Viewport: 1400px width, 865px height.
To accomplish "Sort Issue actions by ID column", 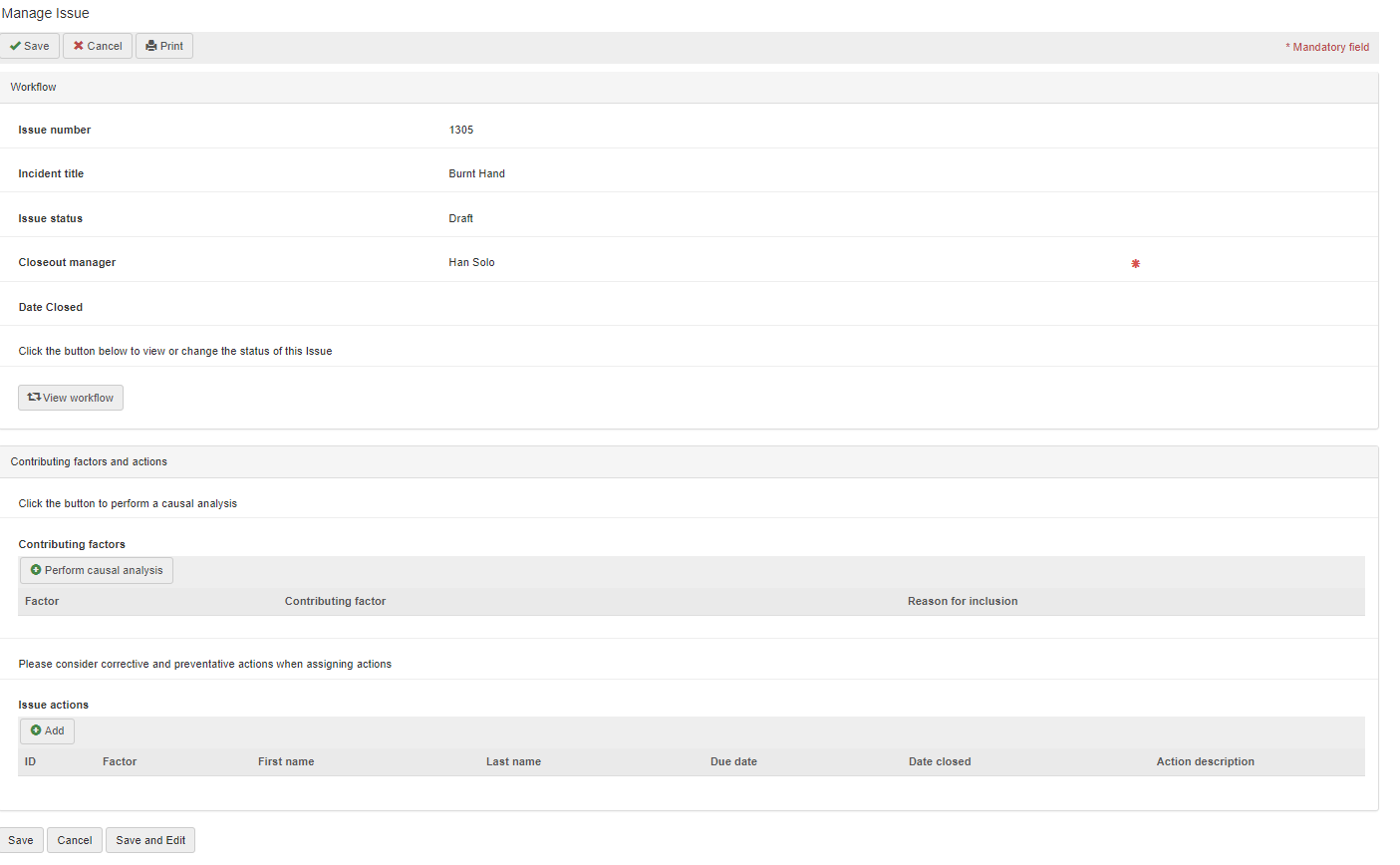I will pos(30,762).
